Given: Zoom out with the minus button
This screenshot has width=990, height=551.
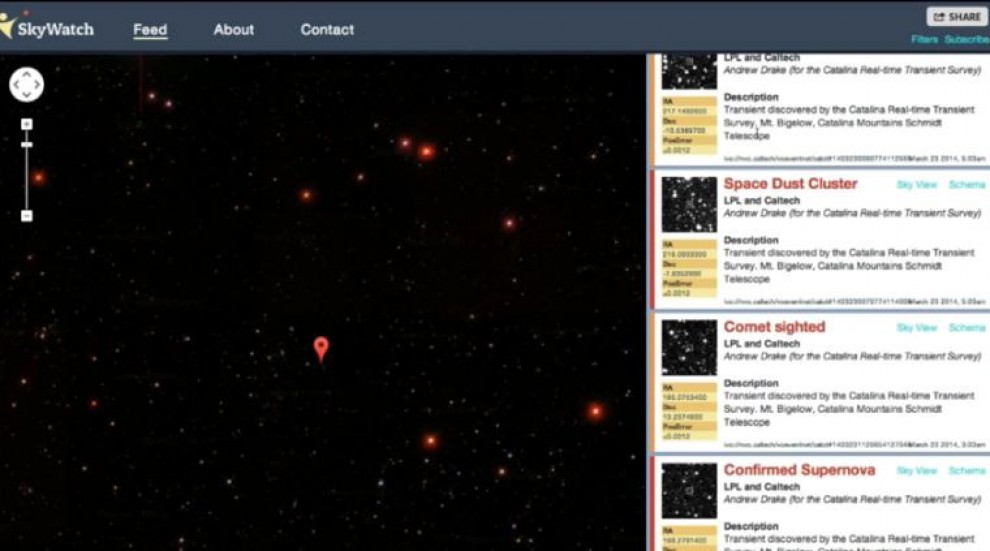Looking at the screenshot, I should click(27, 216).
